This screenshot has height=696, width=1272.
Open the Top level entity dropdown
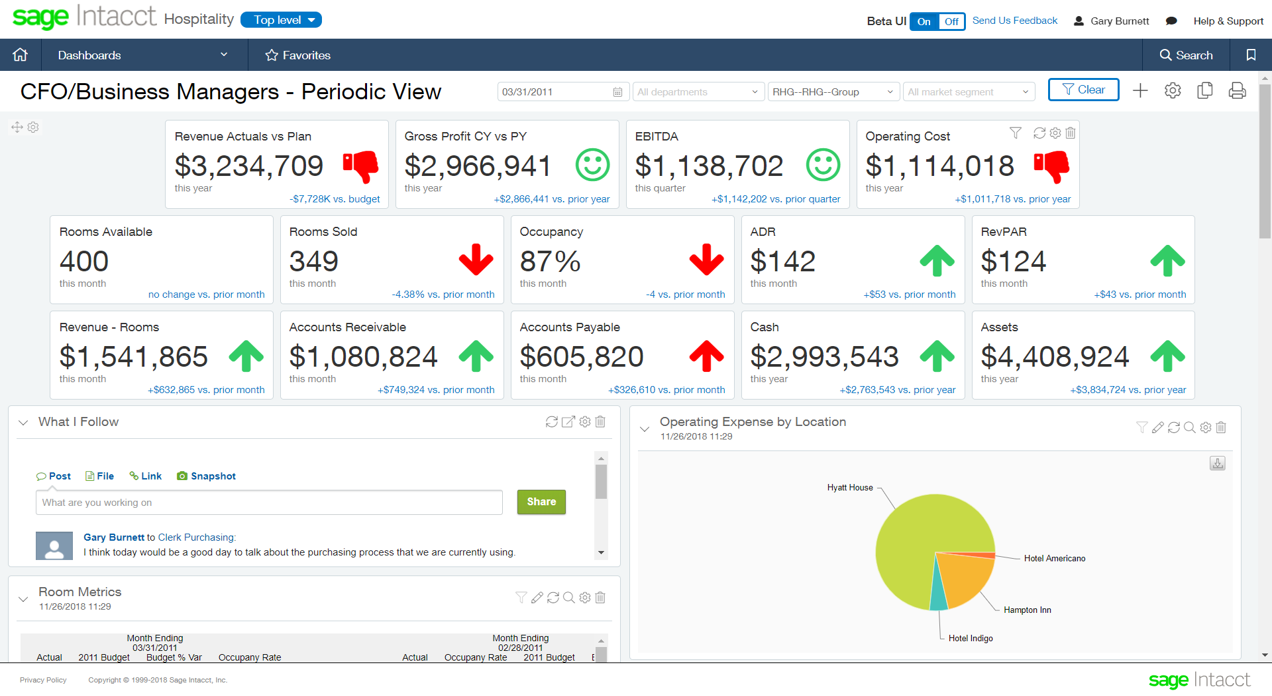point(281,20)
